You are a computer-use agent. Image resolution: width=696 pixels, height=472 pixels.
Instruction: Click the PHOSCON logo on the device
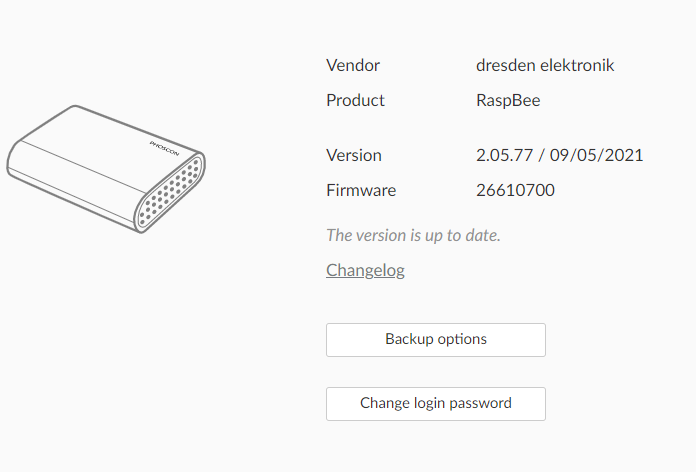(164, 149)
